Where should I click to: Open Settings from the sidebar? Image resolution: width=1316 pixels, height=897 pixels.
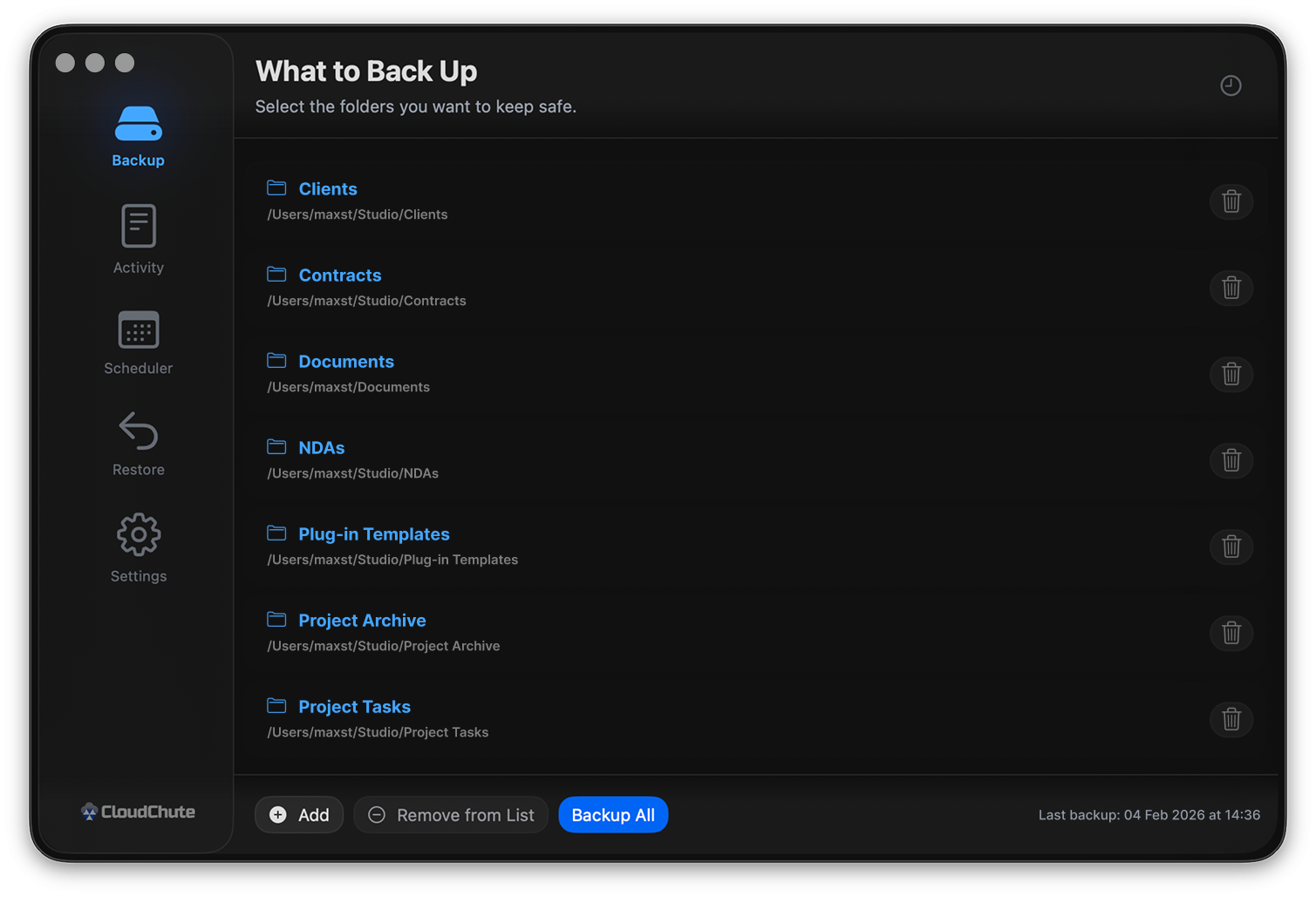pyautogui.click(x=138, y=547)
